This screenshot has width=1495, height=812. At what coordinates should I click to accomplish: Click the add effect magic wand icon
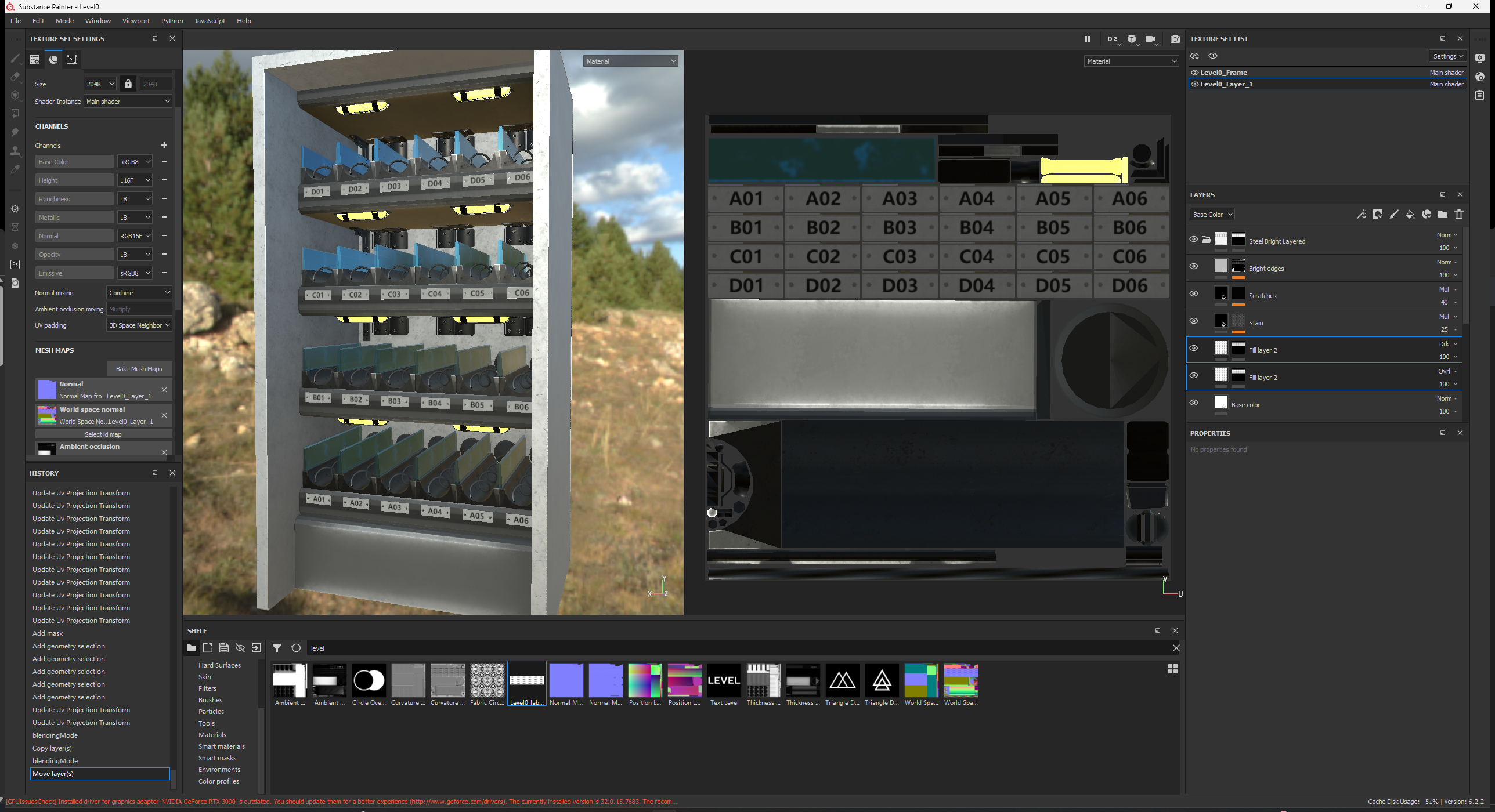pos(1361,215)
